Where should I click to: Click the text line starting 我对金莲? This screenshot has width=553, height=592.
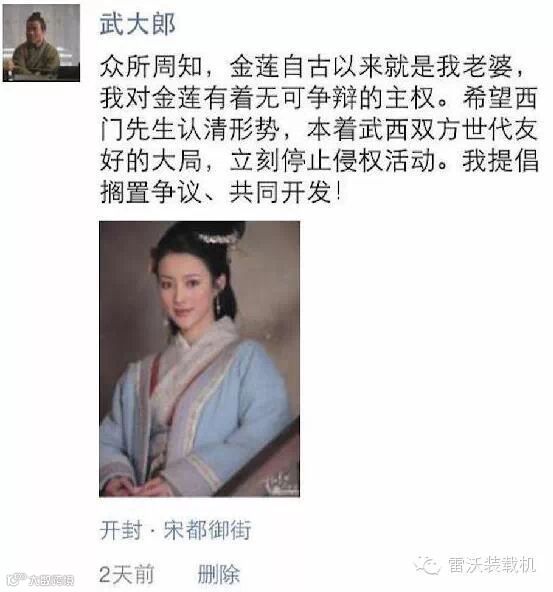[319, 98]
